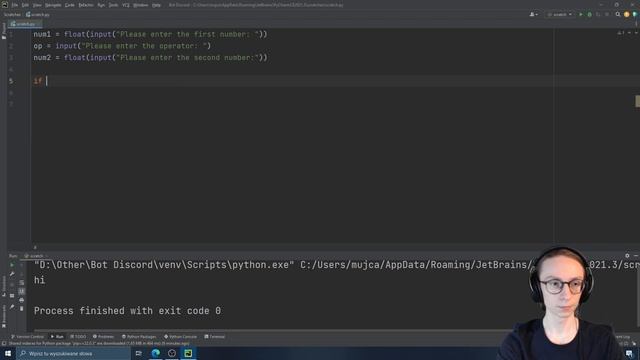This screenshot has height=360, width=640.
Task: Click the Windows taskbar search box
Action: coord(73,353)
